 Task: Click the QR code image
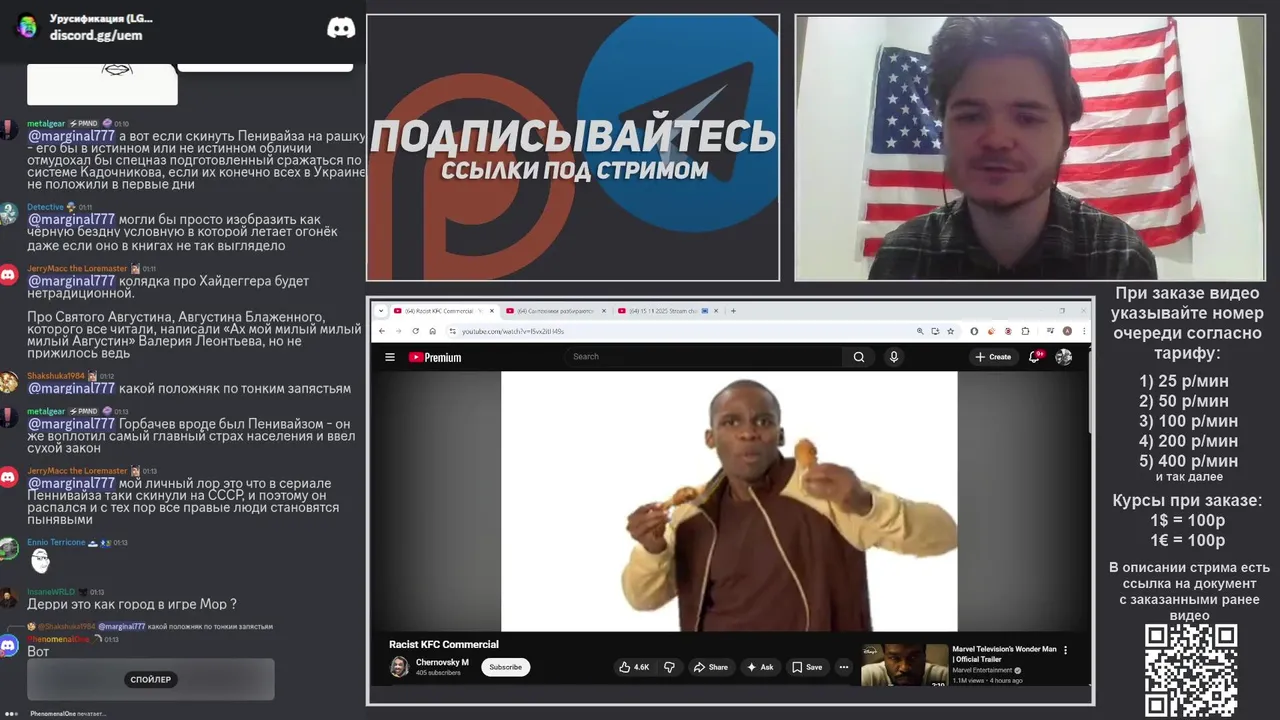click(1191, 671)
